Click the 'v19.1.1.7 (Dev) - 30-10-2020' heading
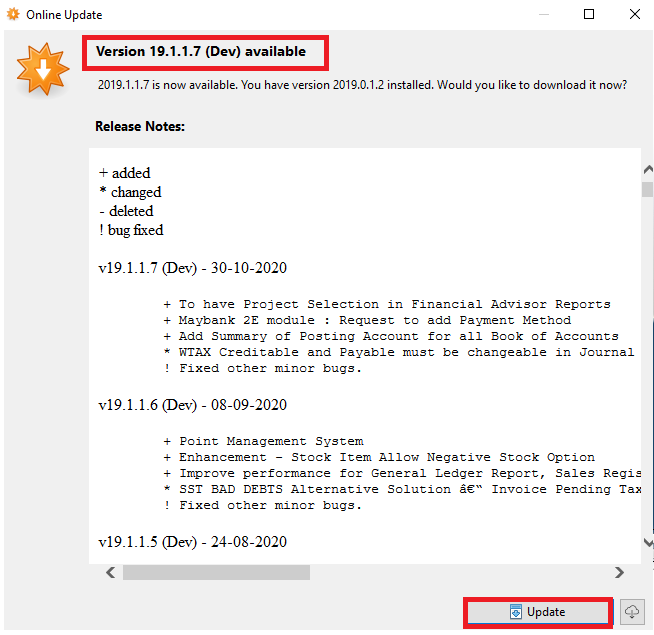The width and height of the screenshot is (654, 635). pyautogui.click(x=193, y=268)
